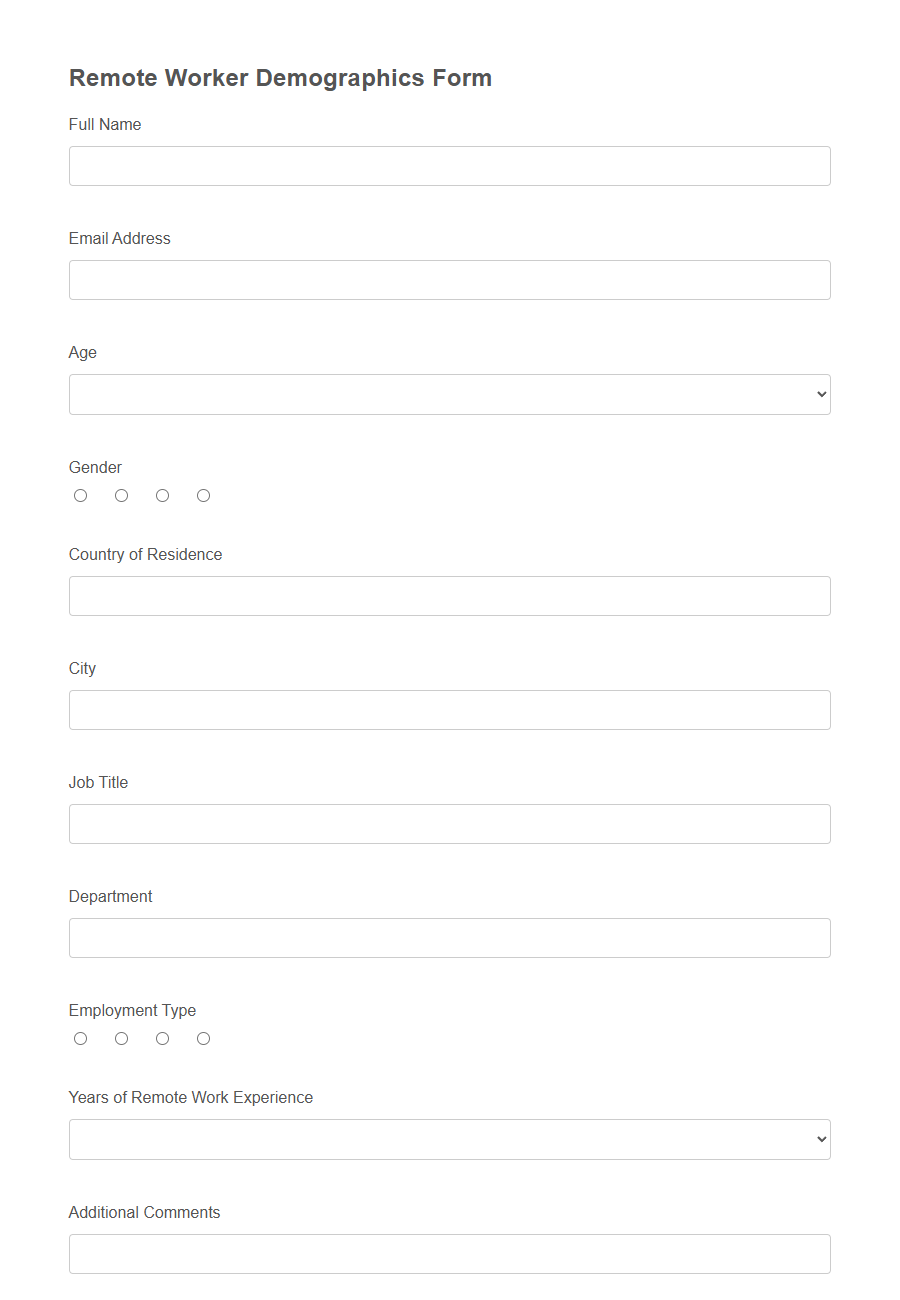
Task: Select the third Gender radio button
Action: (162, 495)
